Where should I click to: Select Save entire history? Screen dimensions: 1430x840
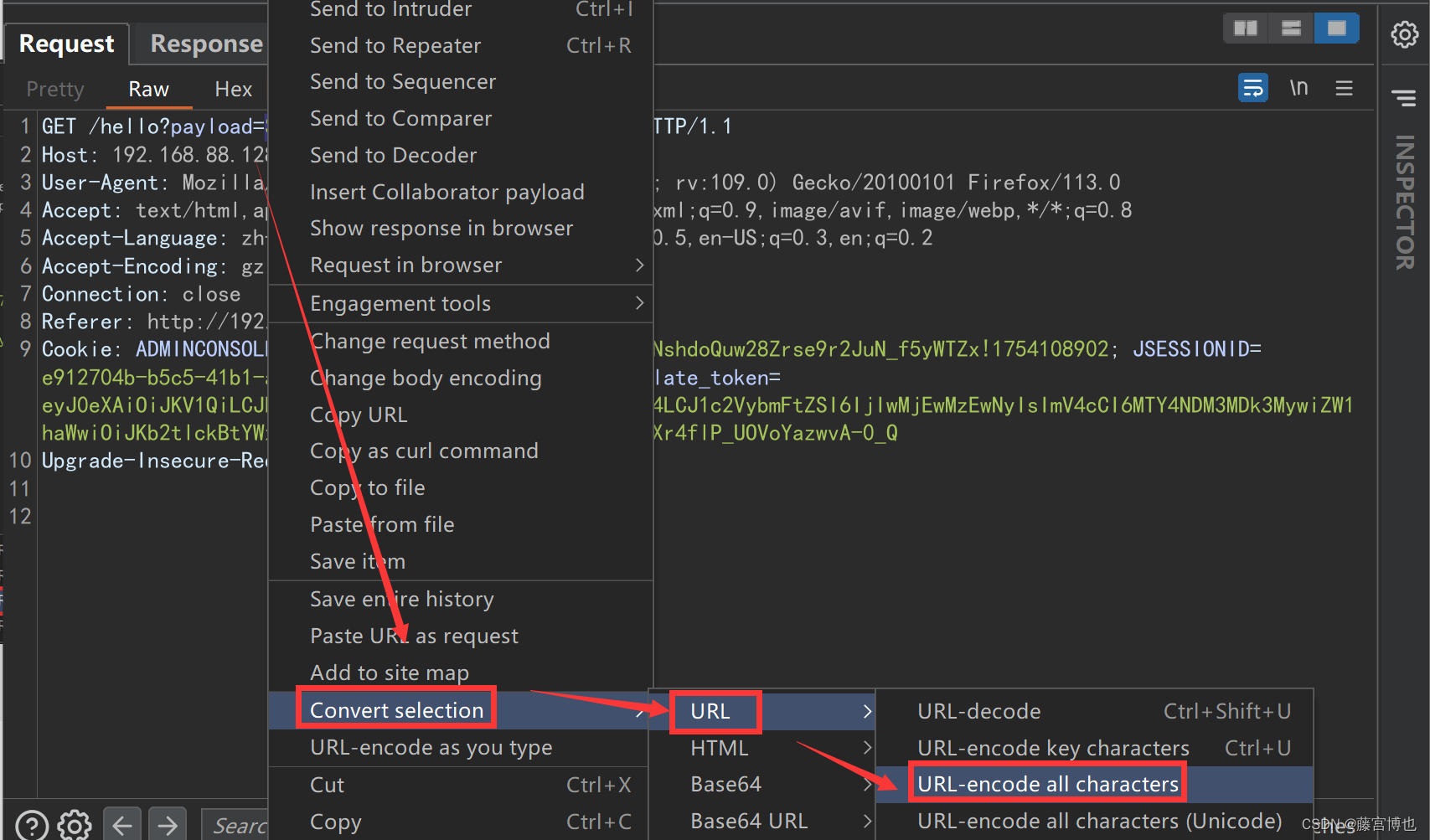click(461, 599)
